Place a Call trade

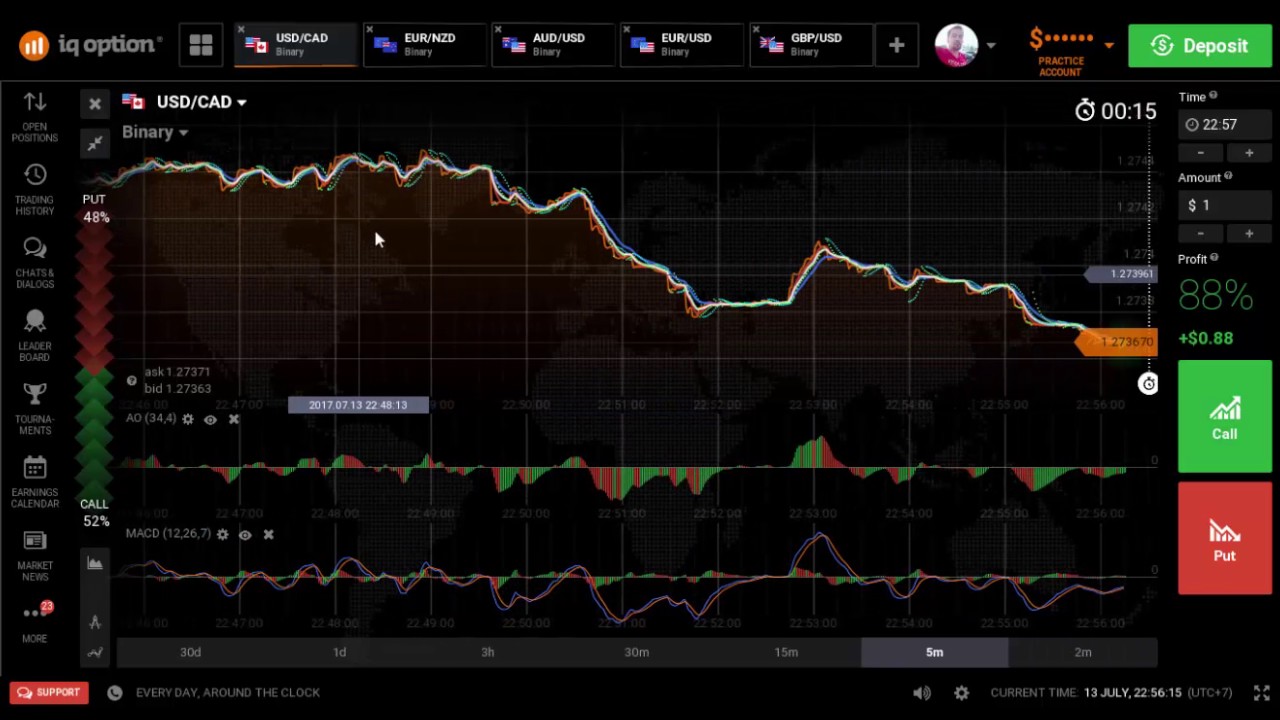tap(1224, 416)
